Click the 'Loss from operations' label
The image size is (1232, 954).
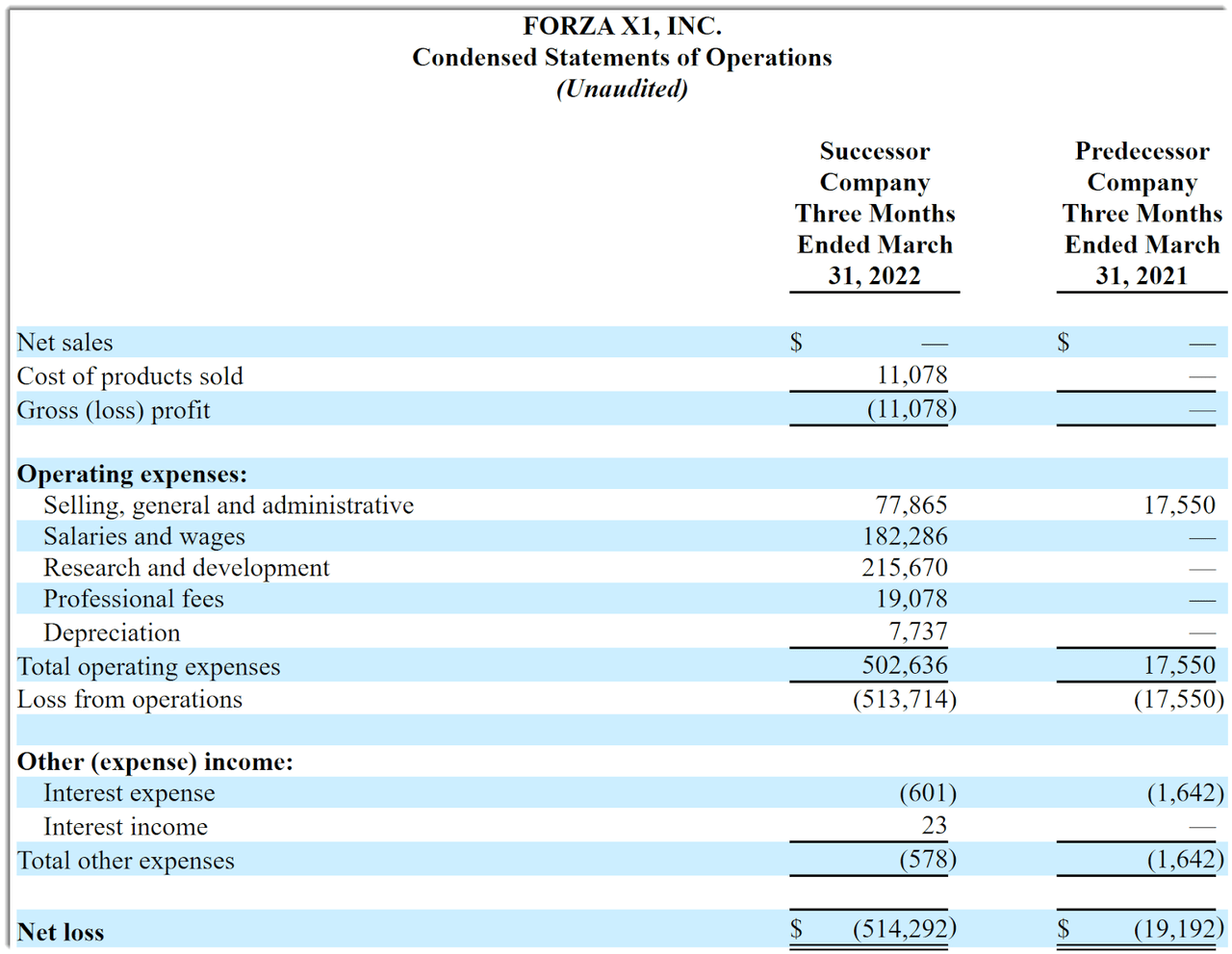pos(130,700)
